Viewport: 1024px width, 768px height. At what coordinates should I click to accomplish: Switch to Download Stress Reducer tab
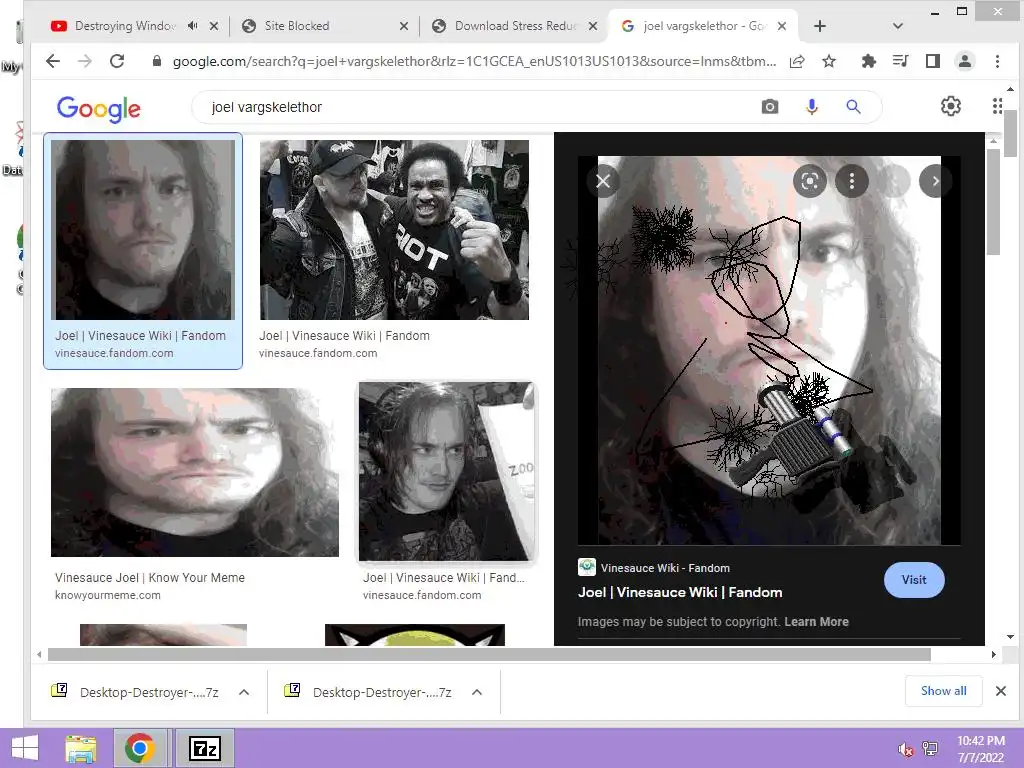click(x=515, y=25)
